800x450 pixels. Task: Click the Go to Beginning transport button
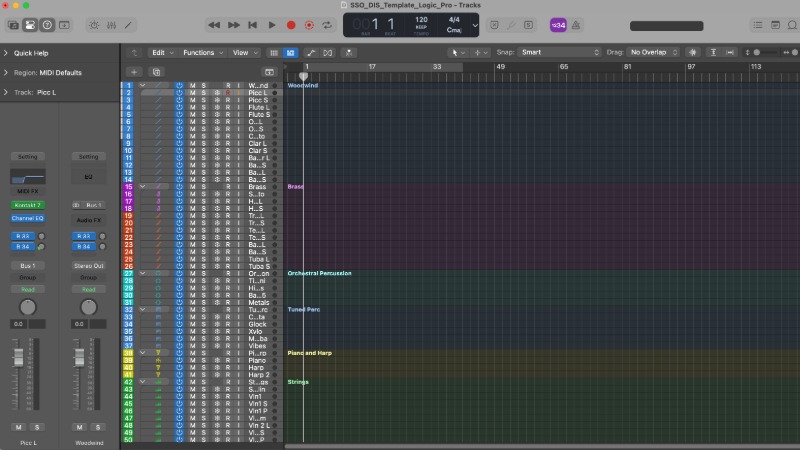pyautogui.click(x=253, y=24)
